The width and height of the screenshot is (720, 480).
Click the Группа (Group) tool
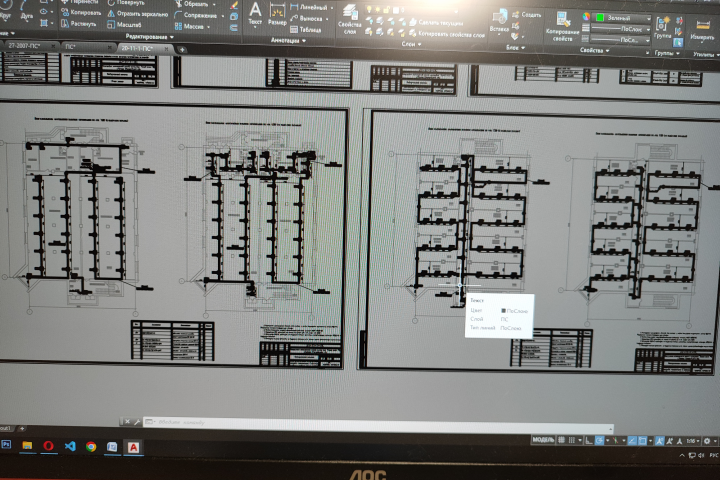click(x=662, y=28)
